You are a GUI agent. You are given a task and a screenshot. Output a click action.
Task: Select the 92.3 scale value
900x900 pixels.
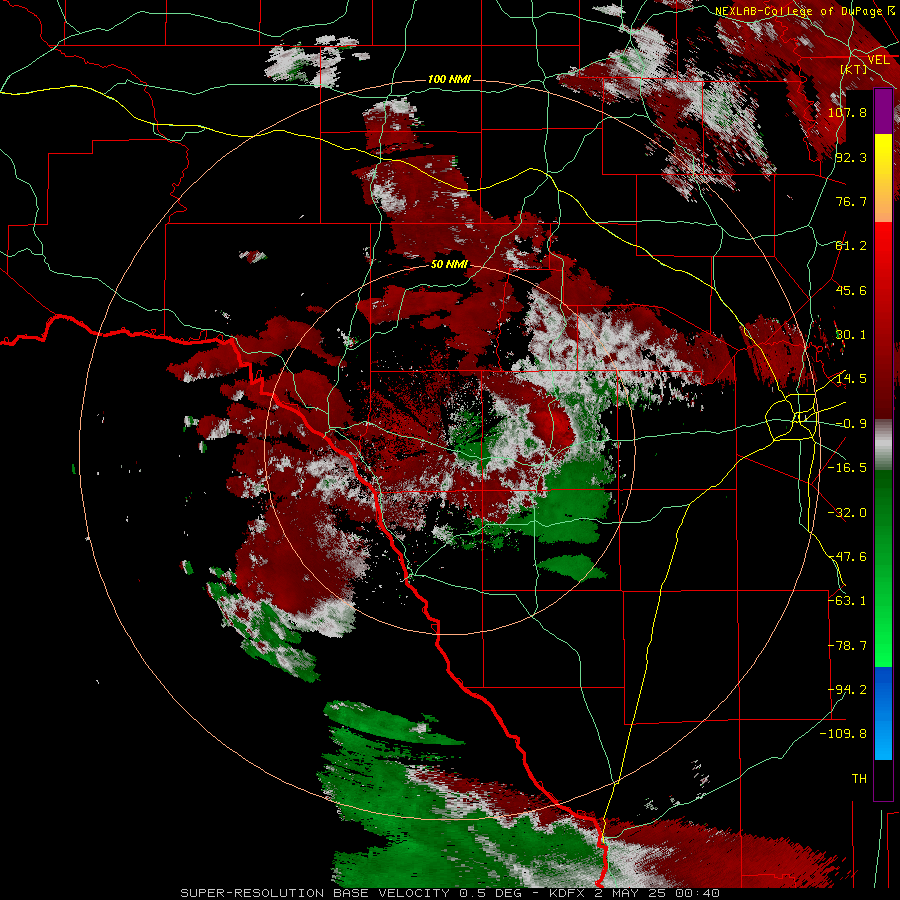pos(851,157)
